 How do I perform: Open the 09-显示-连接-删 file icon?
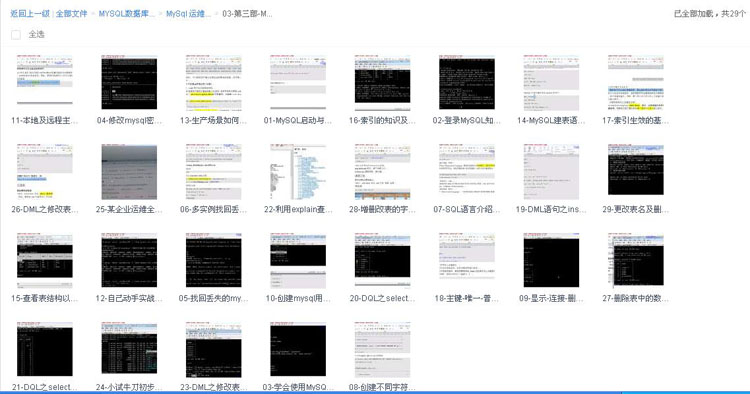click(x=551, y=261)
